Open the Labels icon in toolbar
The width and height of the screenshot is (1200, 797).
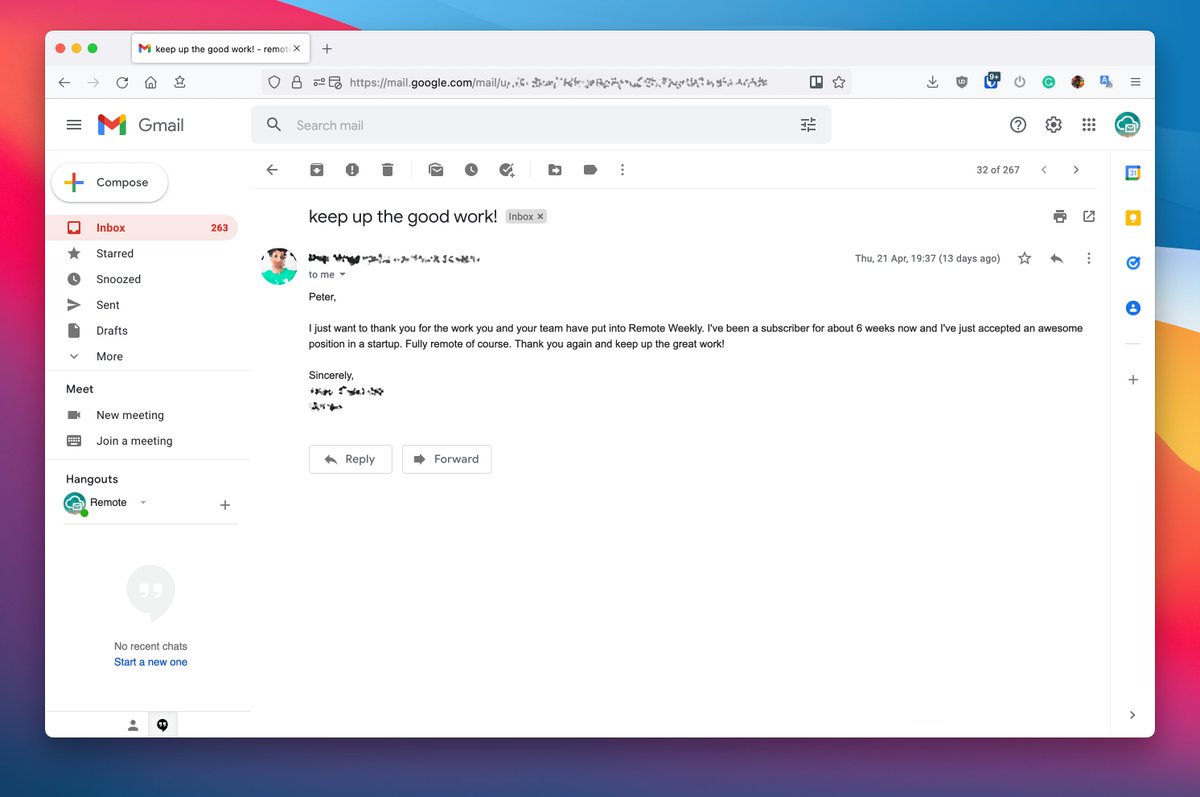coord(590,170)
